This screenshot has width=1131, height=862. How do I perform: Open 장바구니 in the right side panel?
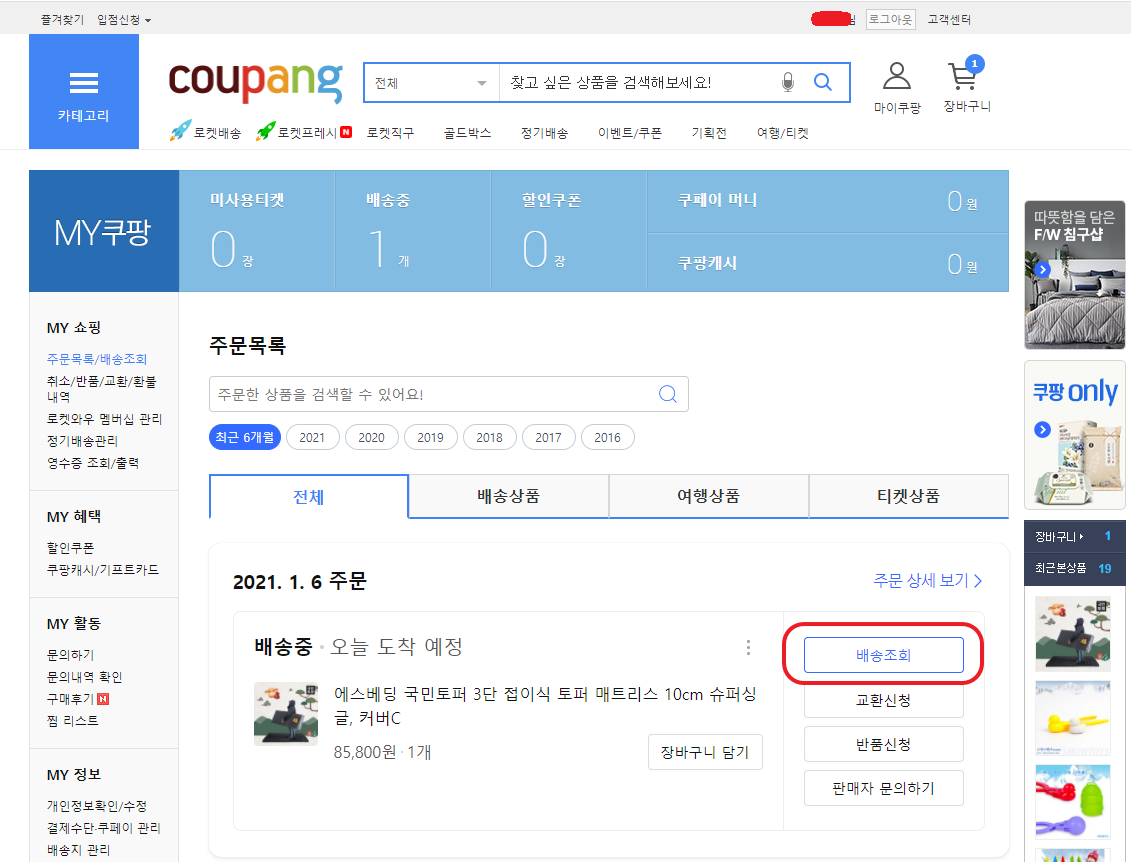click(x=1074, y=536)
